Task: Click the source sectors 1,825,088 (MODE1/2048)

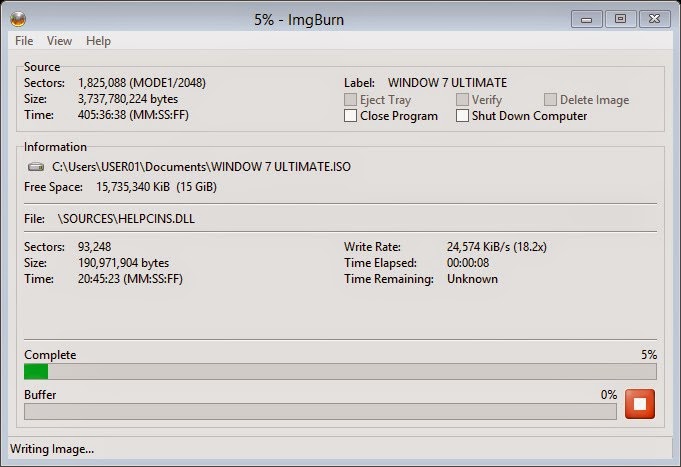Action: [x=142, y=83]
